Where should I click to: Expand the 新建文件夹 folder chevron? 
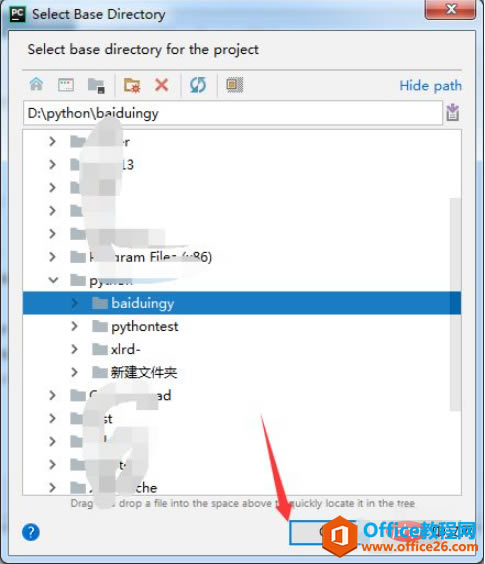pos(74,372)
